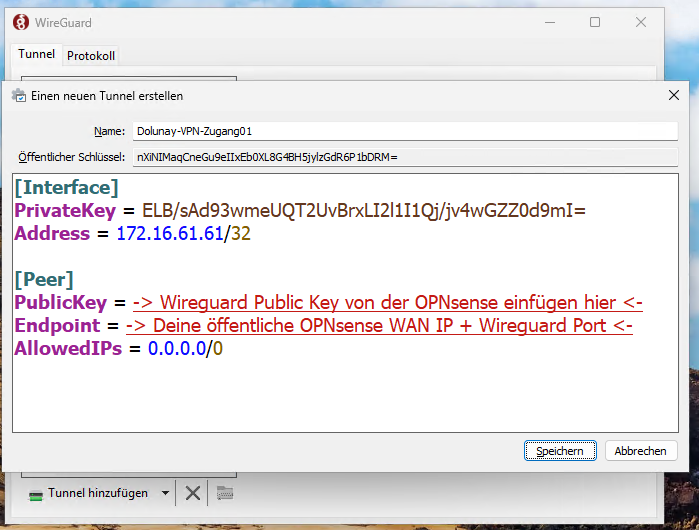Click the dialog icon beside the title
This screenshot has height=530, width=699.
tap(18, 96)
